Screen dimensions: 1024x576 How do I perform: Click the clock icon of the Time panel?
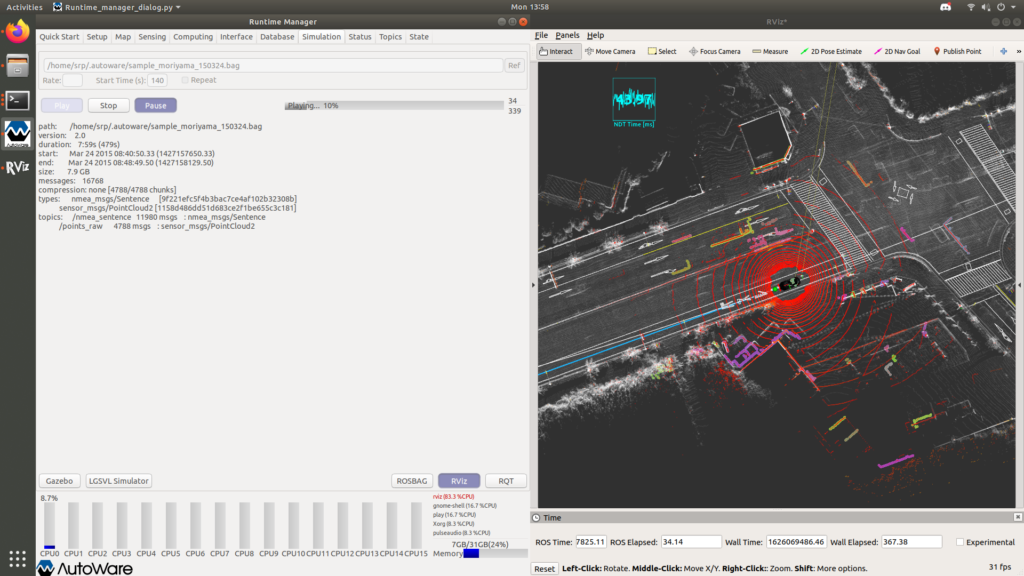tap(536, 518)
